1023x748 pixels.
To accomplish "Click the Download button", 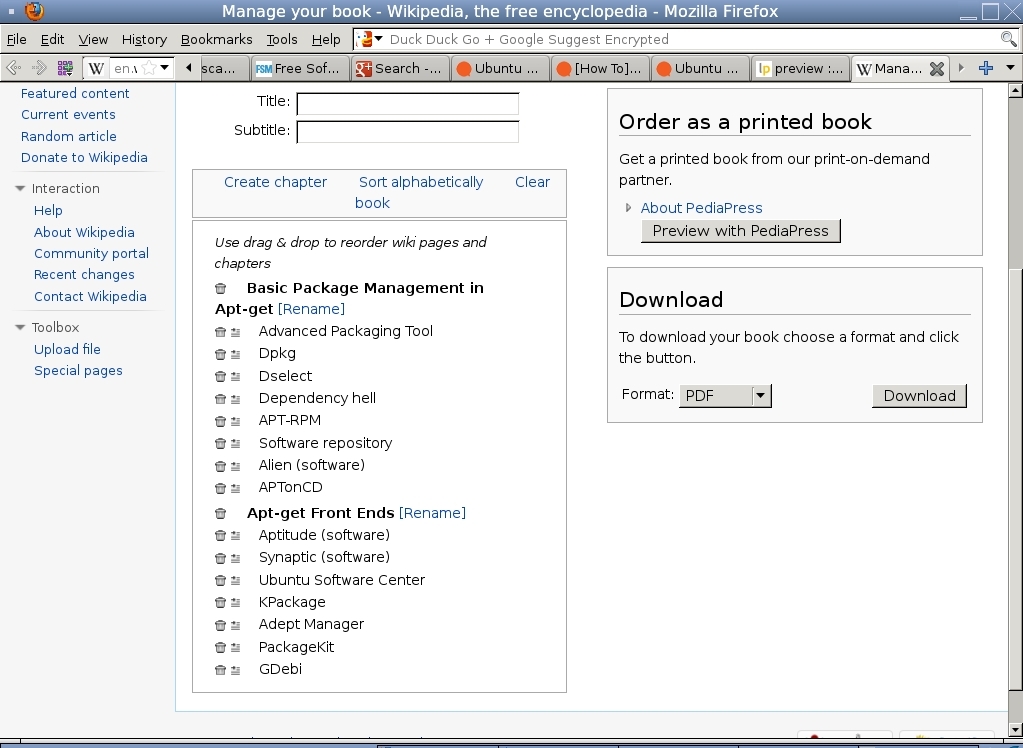I will [x=919, y=396].
